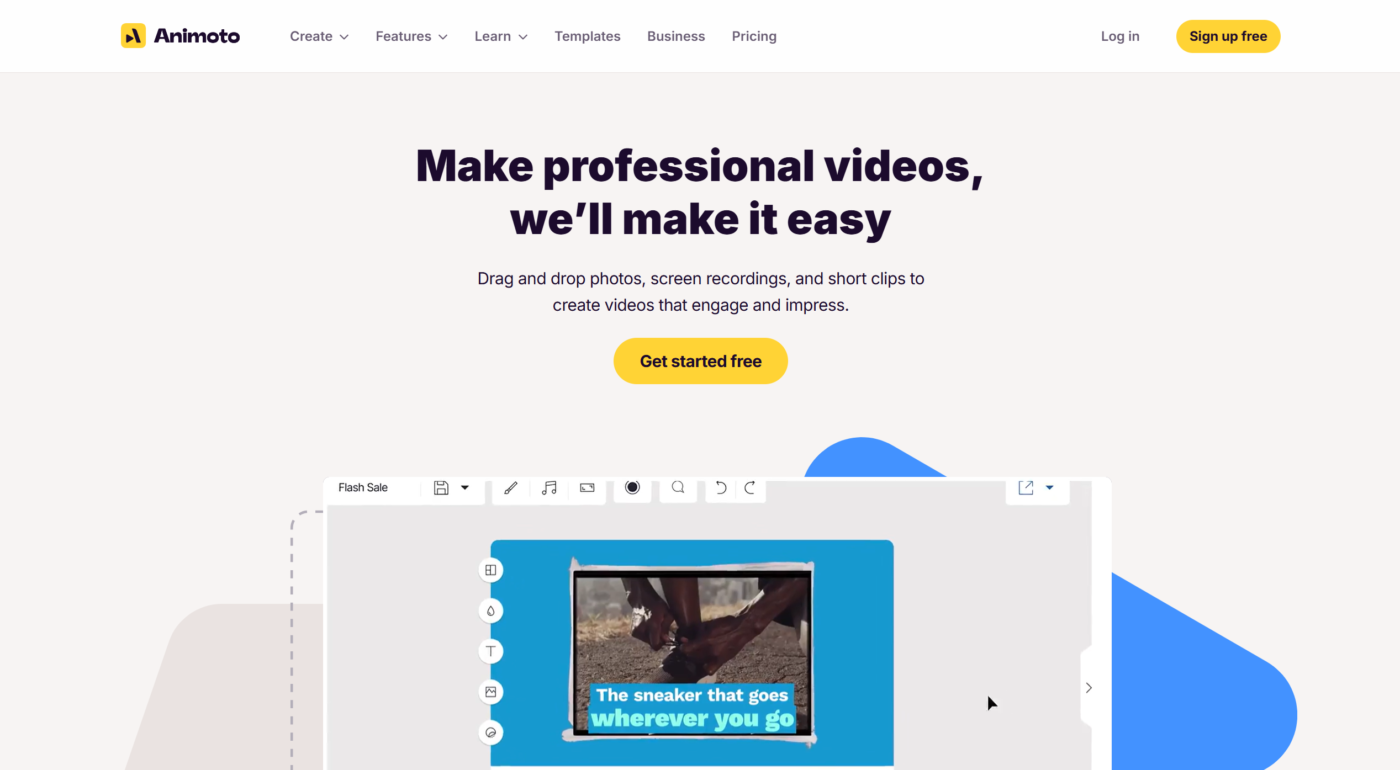This screenshot has width=1400, height=770.
Task: Expand the Create dropdown menu
Action: (x=319, y=36)
